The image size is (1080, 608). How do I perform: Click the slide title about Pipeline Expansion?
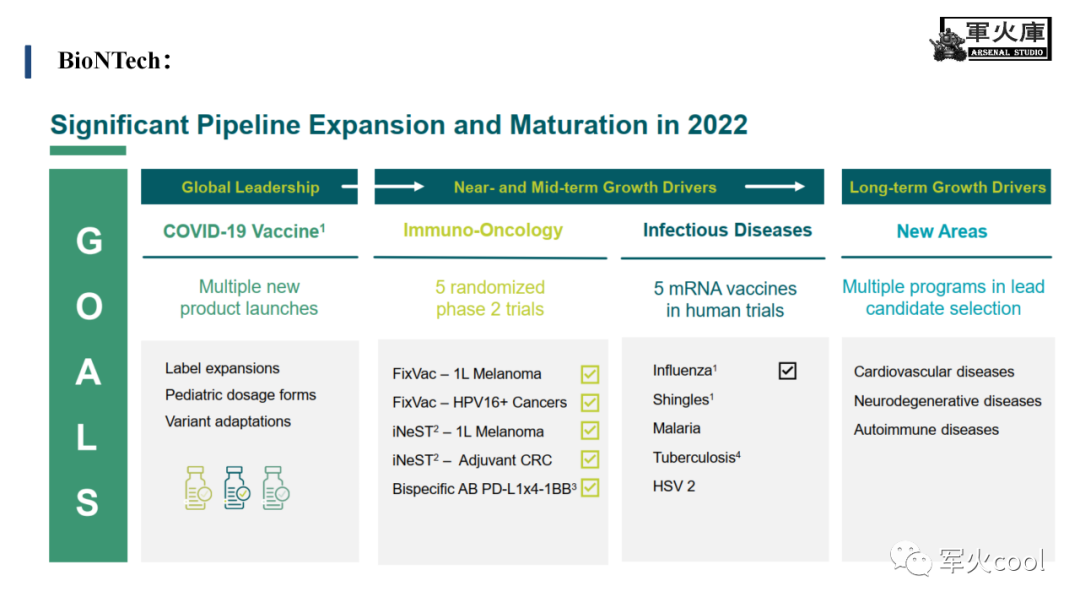[x=399, y=125]
